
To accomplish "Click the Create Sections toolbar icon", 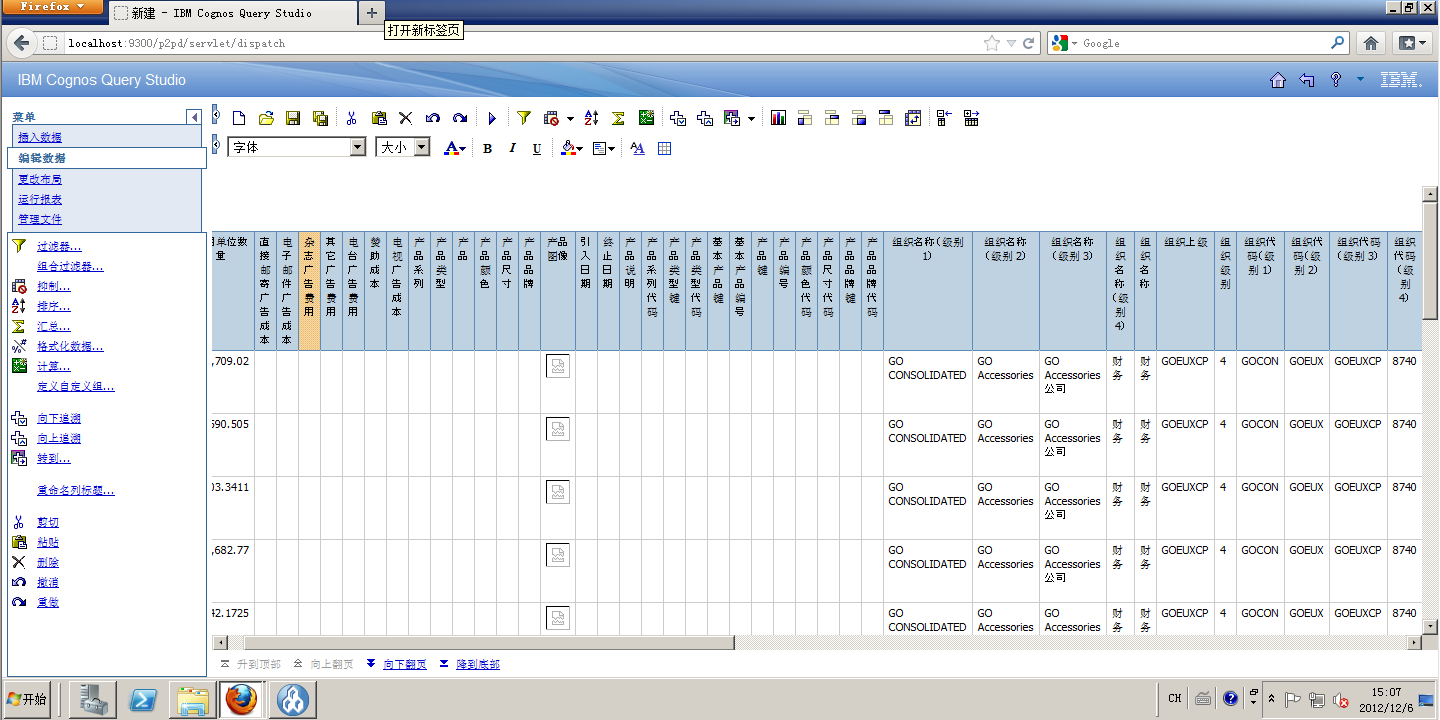I will coord(886,118).
